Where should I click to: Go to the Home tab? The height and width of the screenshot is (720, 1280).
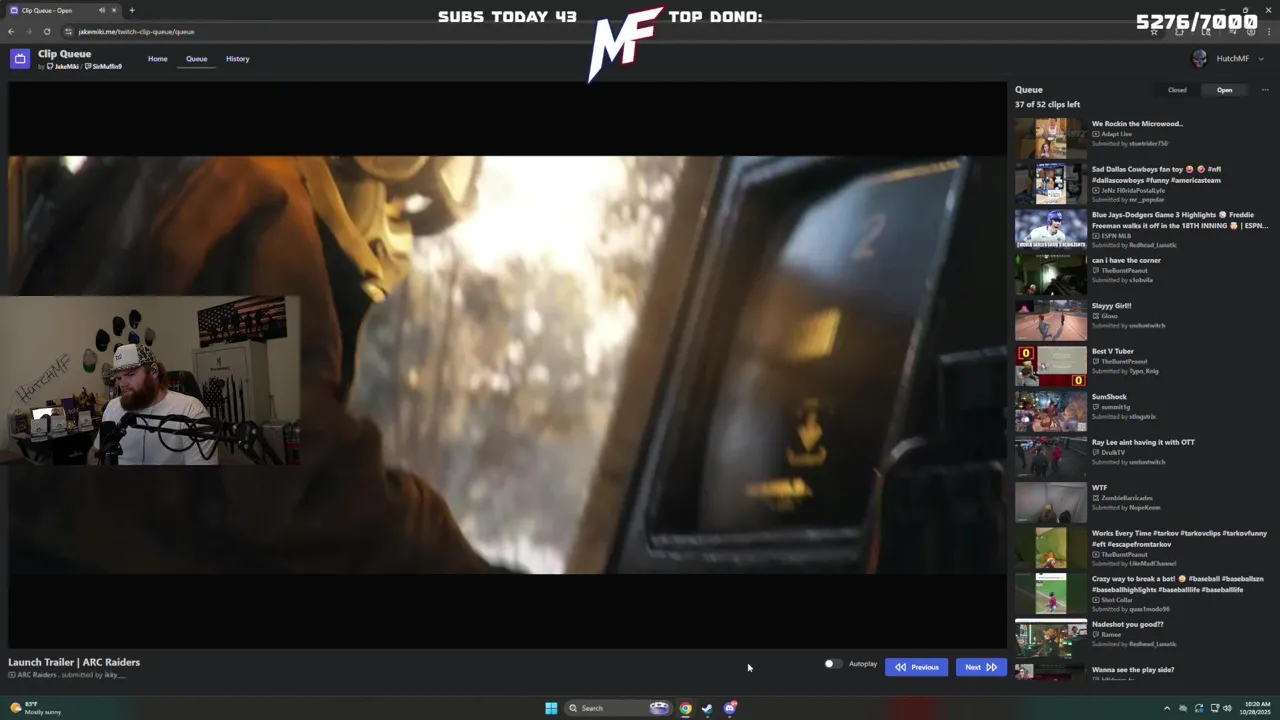point(158,59)
